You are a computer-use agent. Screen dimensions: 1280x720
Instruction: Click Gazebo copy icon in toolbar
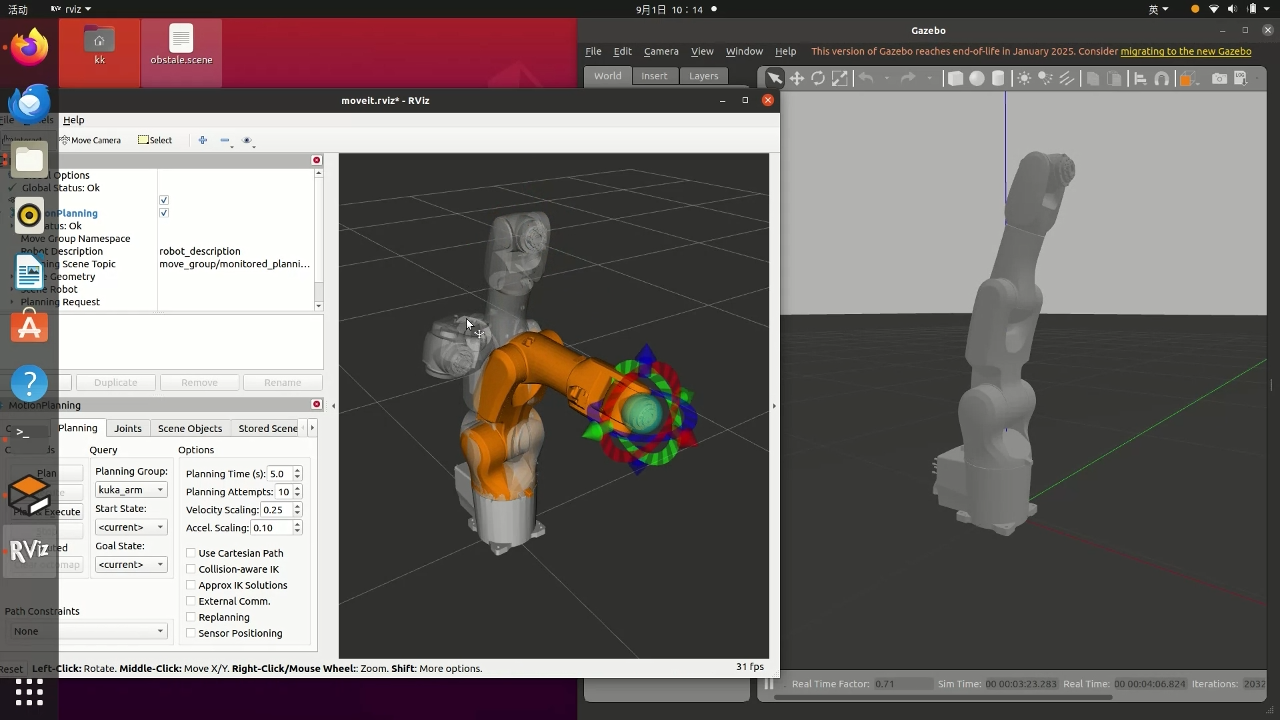(x=1093, y=78)
